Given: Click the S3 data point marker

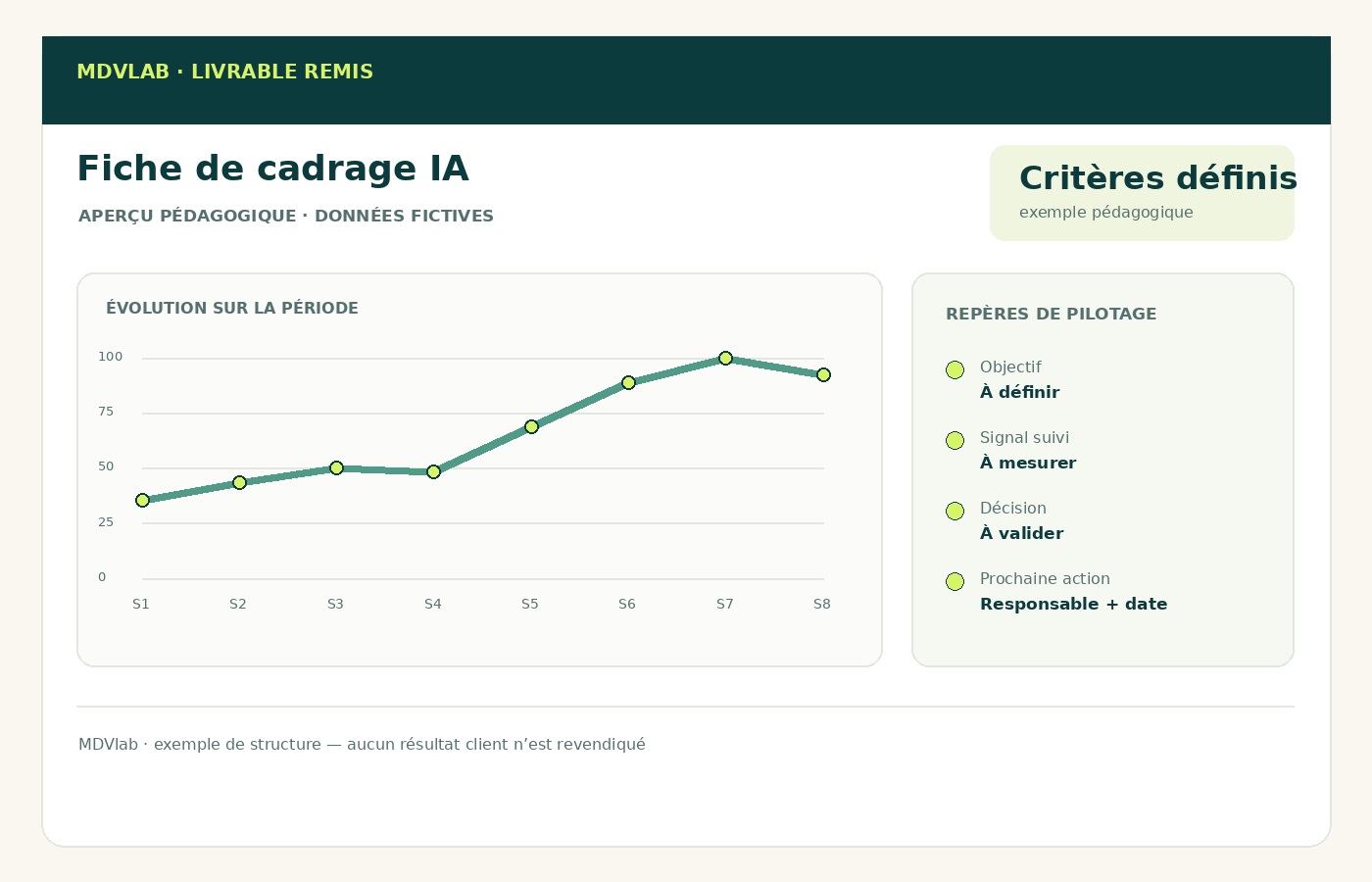Looking at the screenshot, I should (x=336, y=467).
